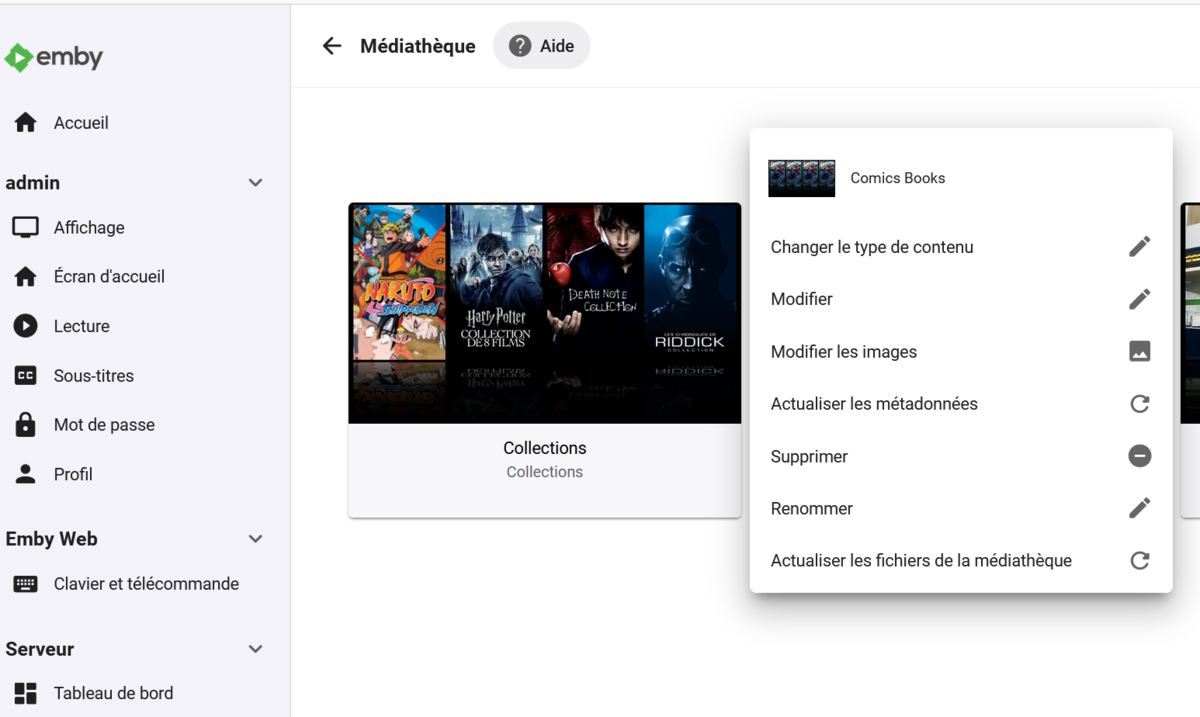Collapse the Emby Web section chevron
The image size is (1200, 717).
pyautogui.click(x=255, y=539)
